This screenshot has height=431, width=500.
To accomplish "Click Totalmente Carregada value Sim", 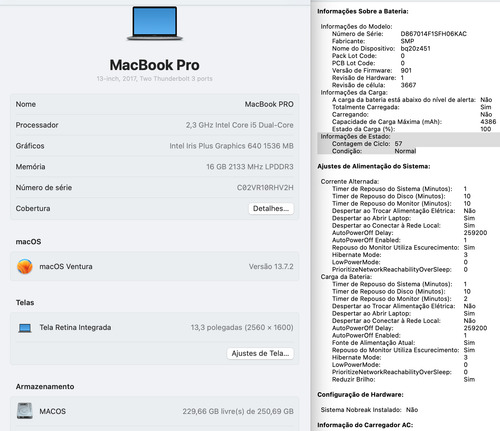I will click(x=486, y=107).
